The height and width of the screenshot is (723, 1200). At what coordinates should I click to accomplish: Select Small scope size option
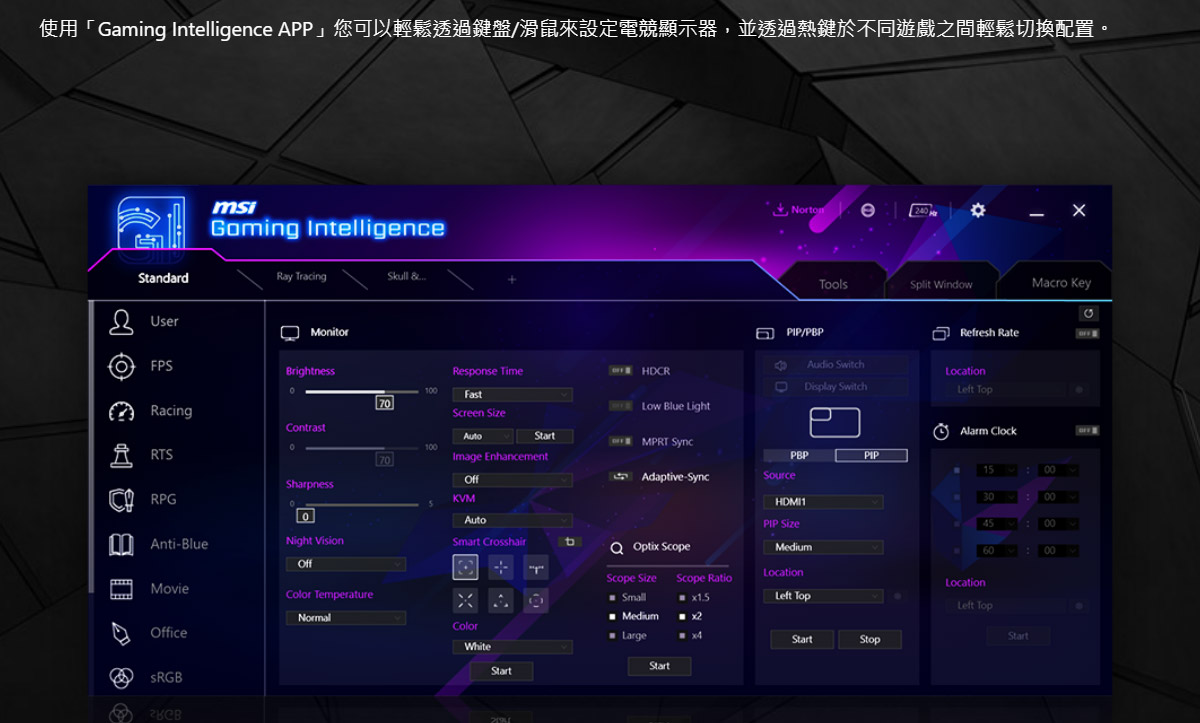628,597
